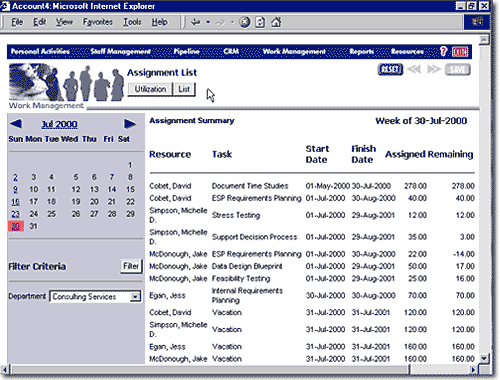Screen dimensions: 500x380
Task: Open Staff Management navigation item
Action: click(x=120, y=51)
